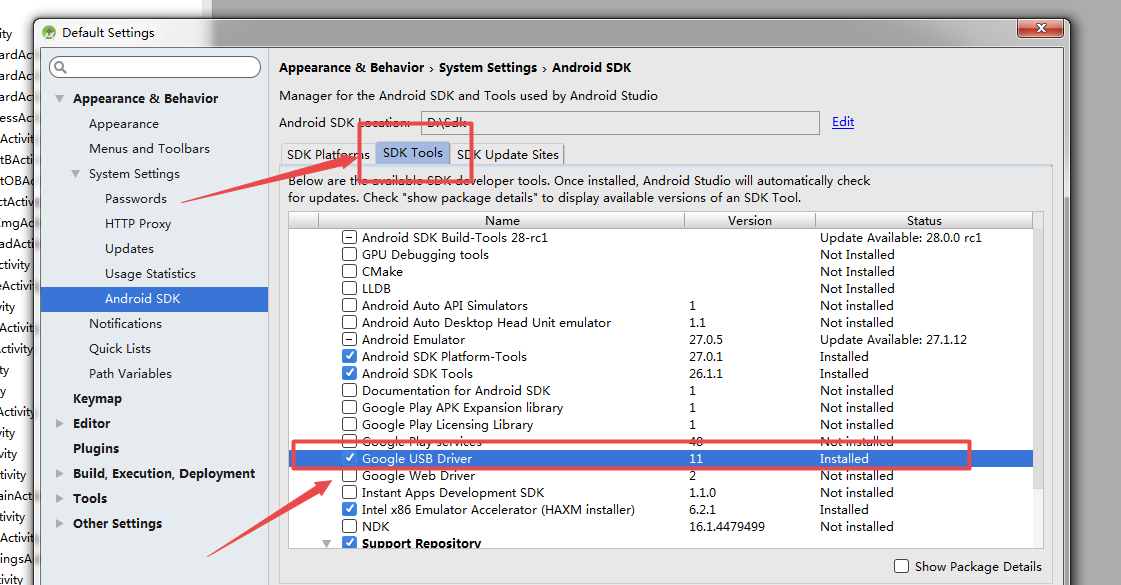
Task: Click System Settings in the breadcrumb
Action: tap(488, 68)
